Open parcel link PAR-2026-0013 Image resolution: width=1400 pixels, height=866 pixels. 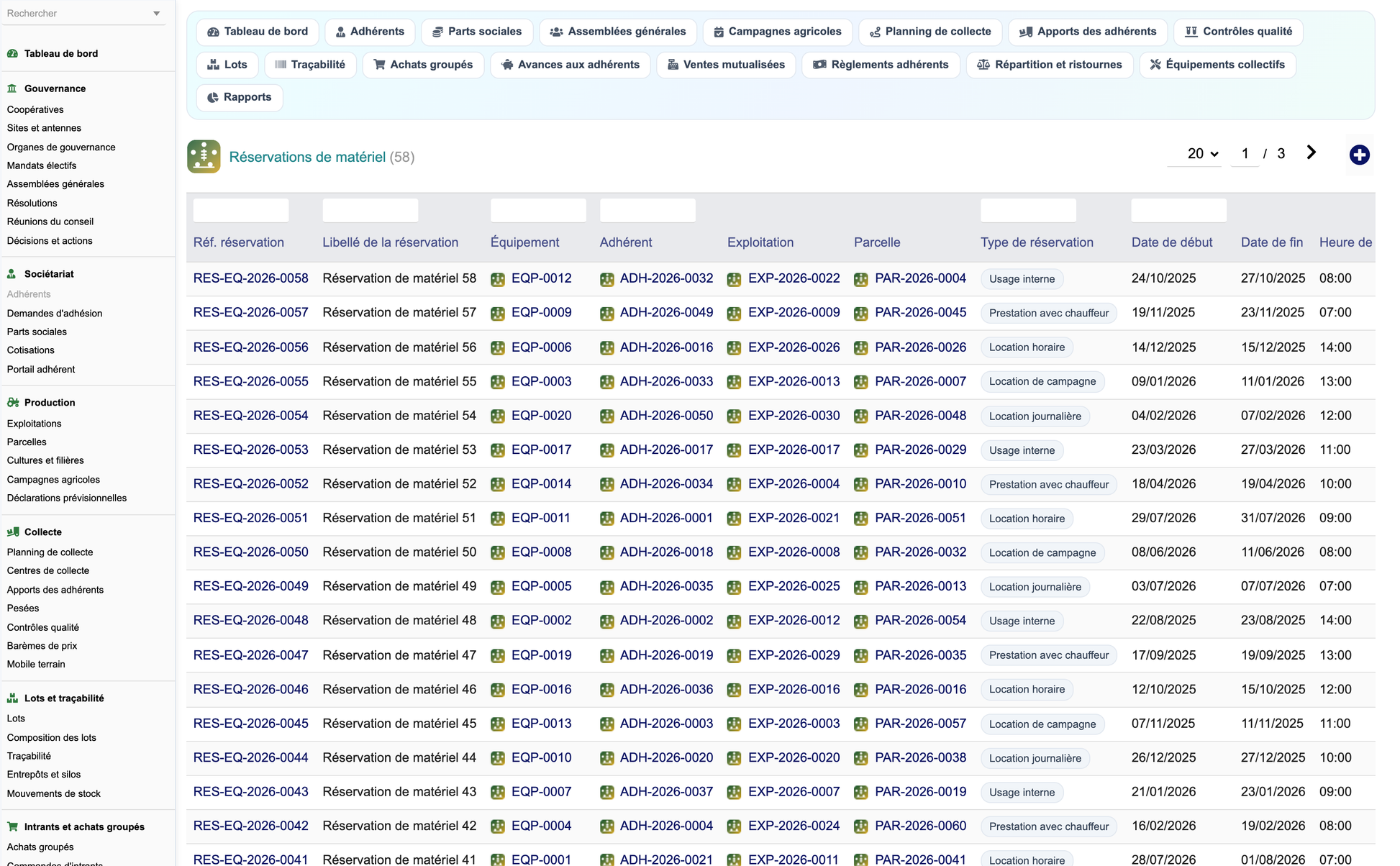click(x=921, y=586)
